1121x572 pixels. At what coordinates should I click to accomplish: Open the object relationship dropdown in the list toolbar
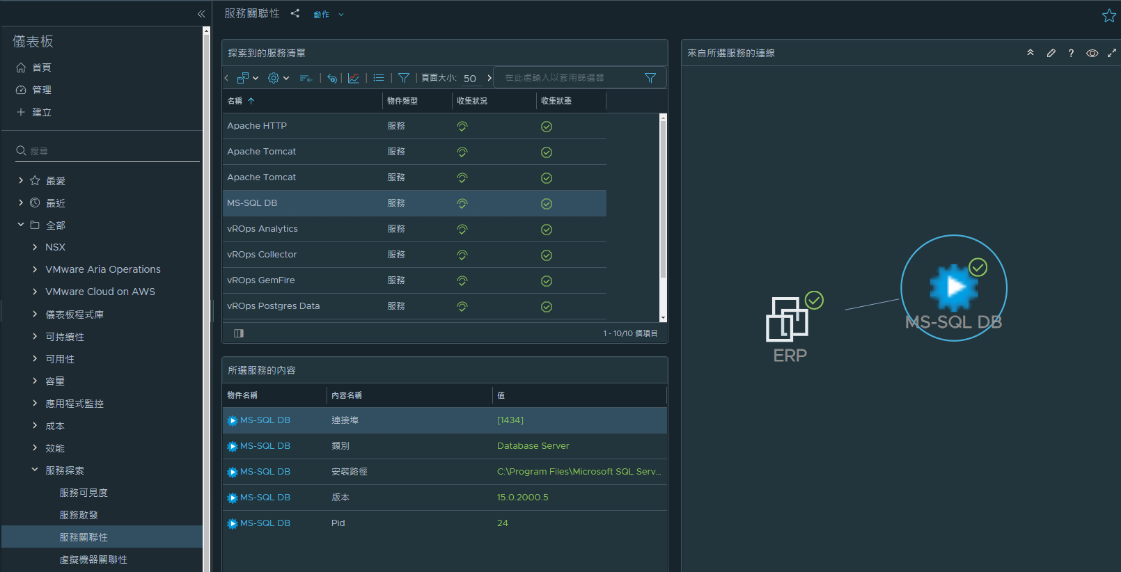247,78
